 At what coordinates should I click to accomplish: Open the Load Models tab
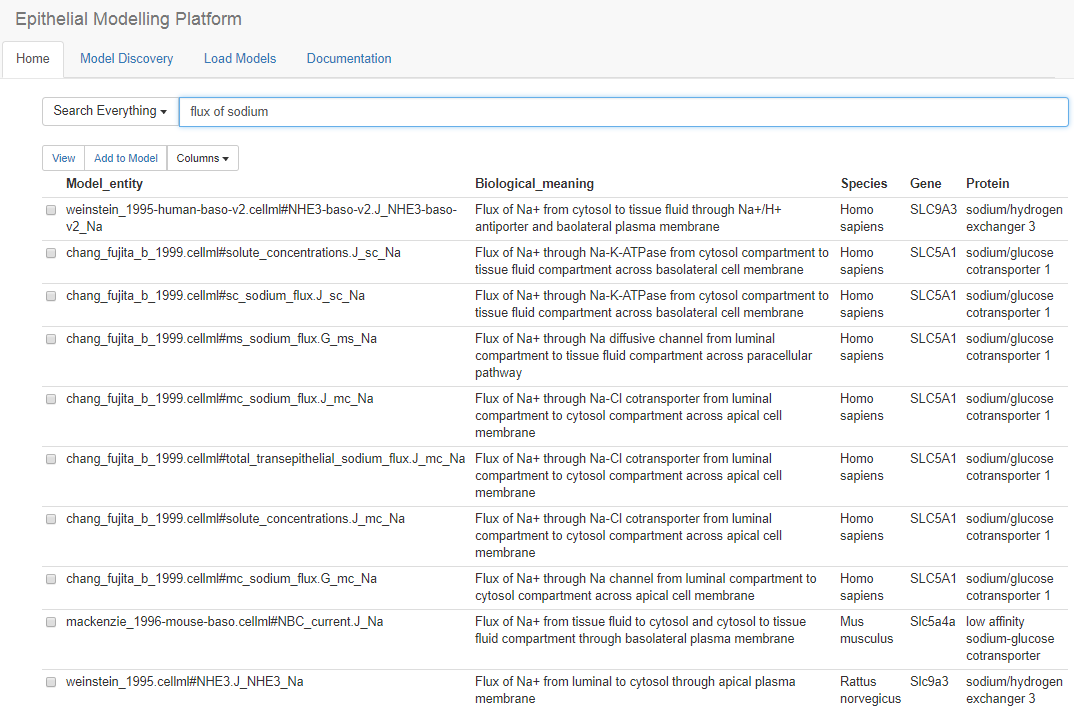point(240,59)
